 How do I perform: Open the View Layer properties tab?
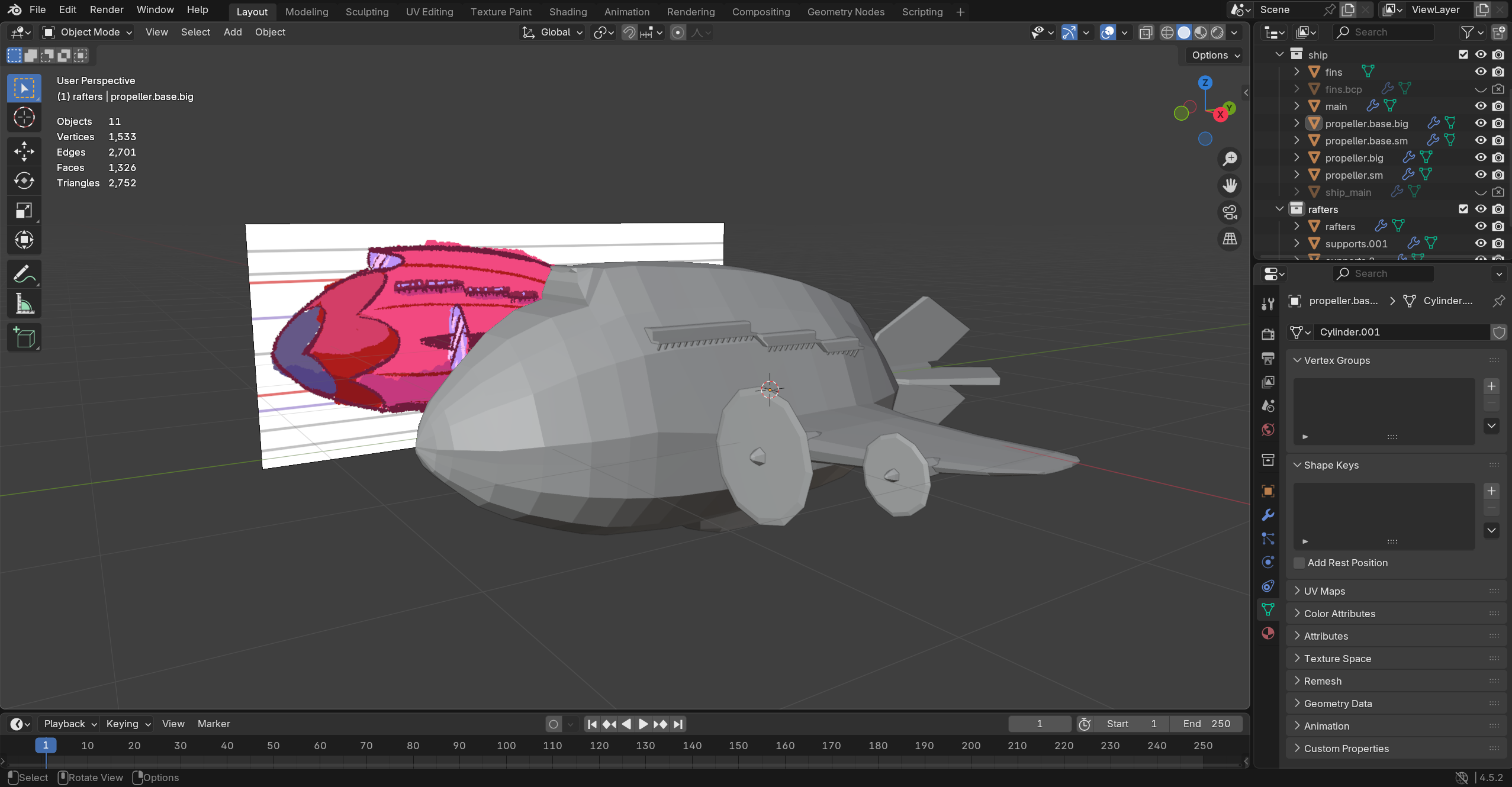pos(1267,382)
